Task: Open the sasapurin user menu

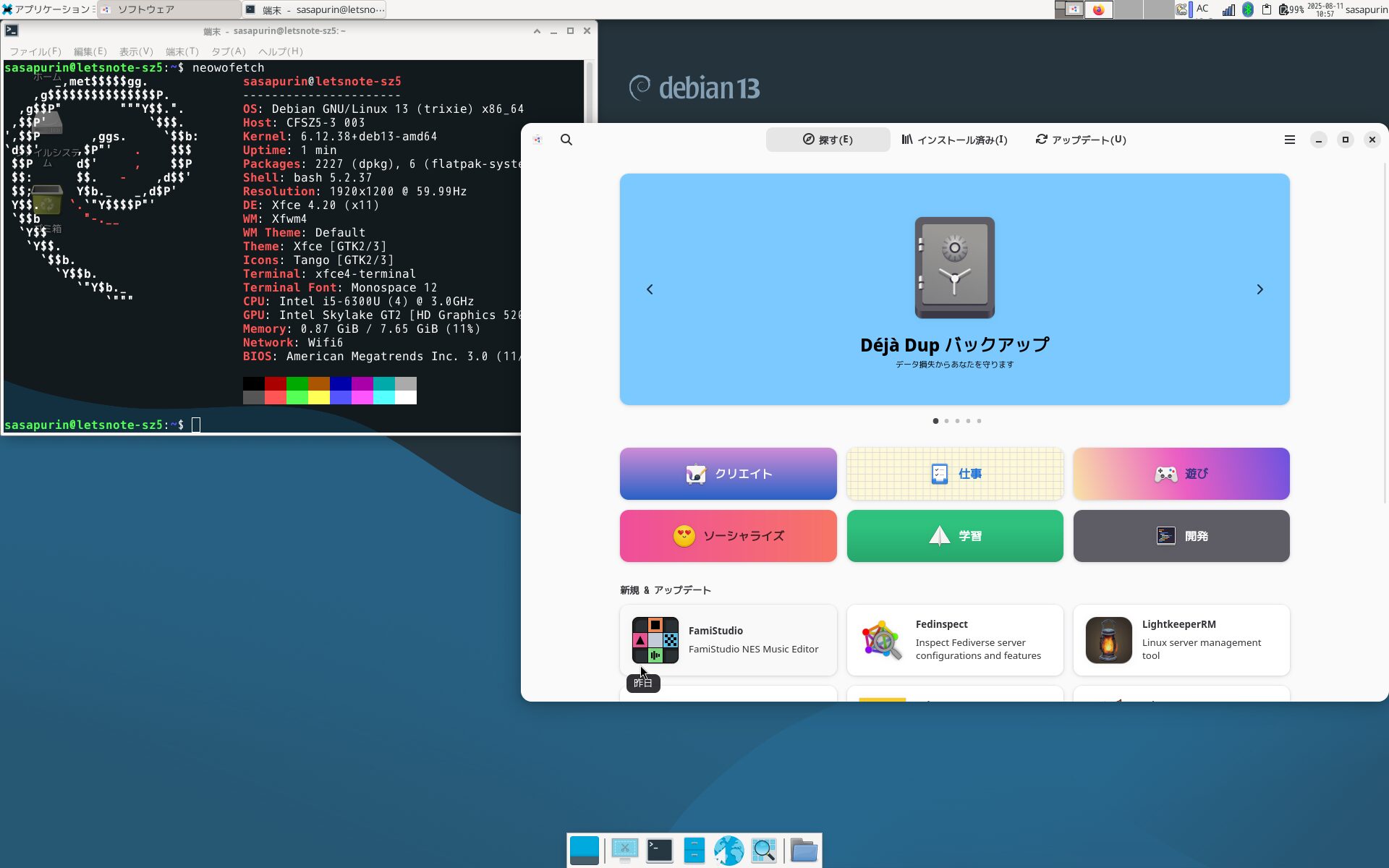Action: [x=1366, y=9]
